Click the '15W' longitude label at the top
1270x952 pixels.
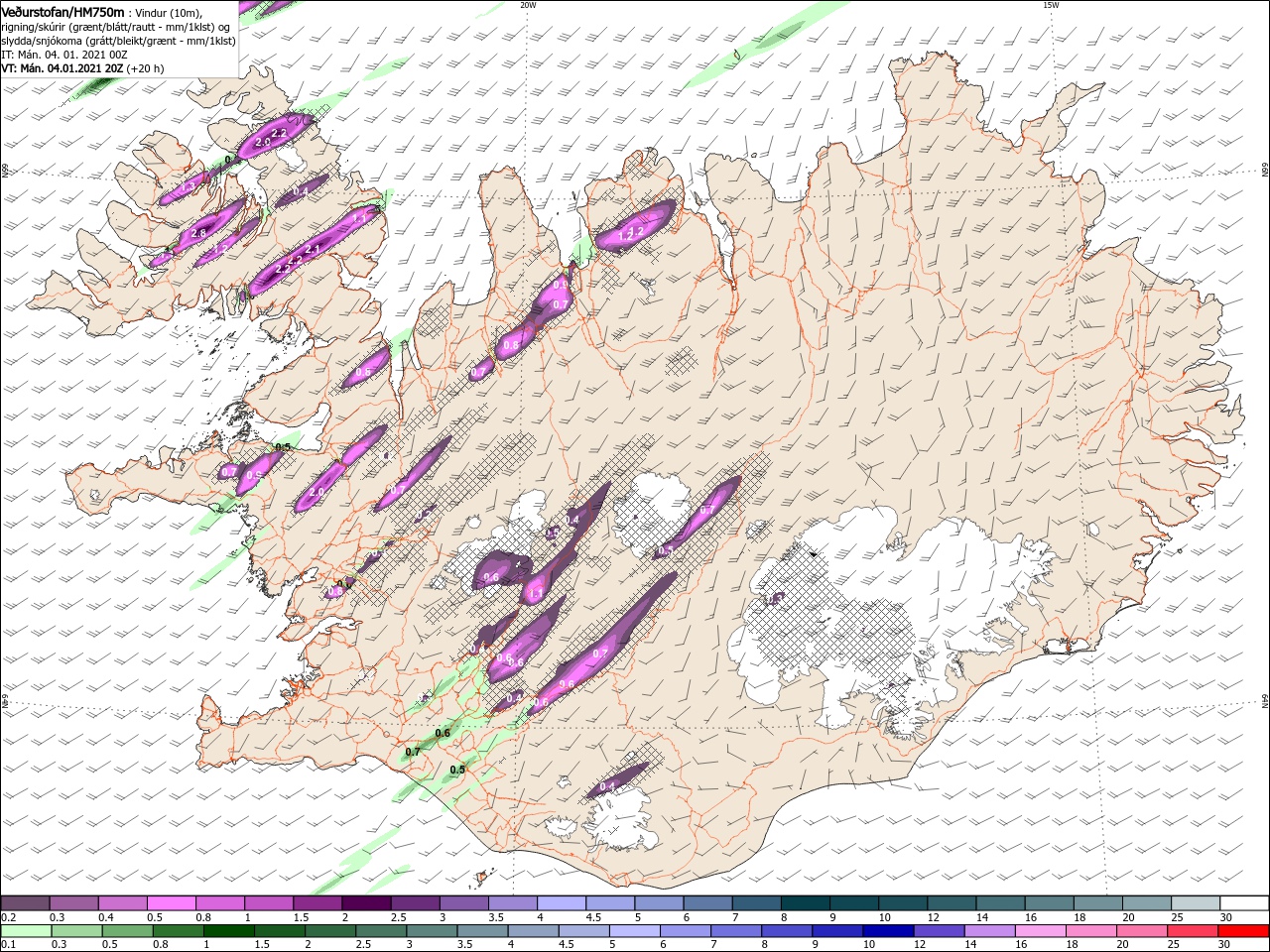pos(1051,5)
